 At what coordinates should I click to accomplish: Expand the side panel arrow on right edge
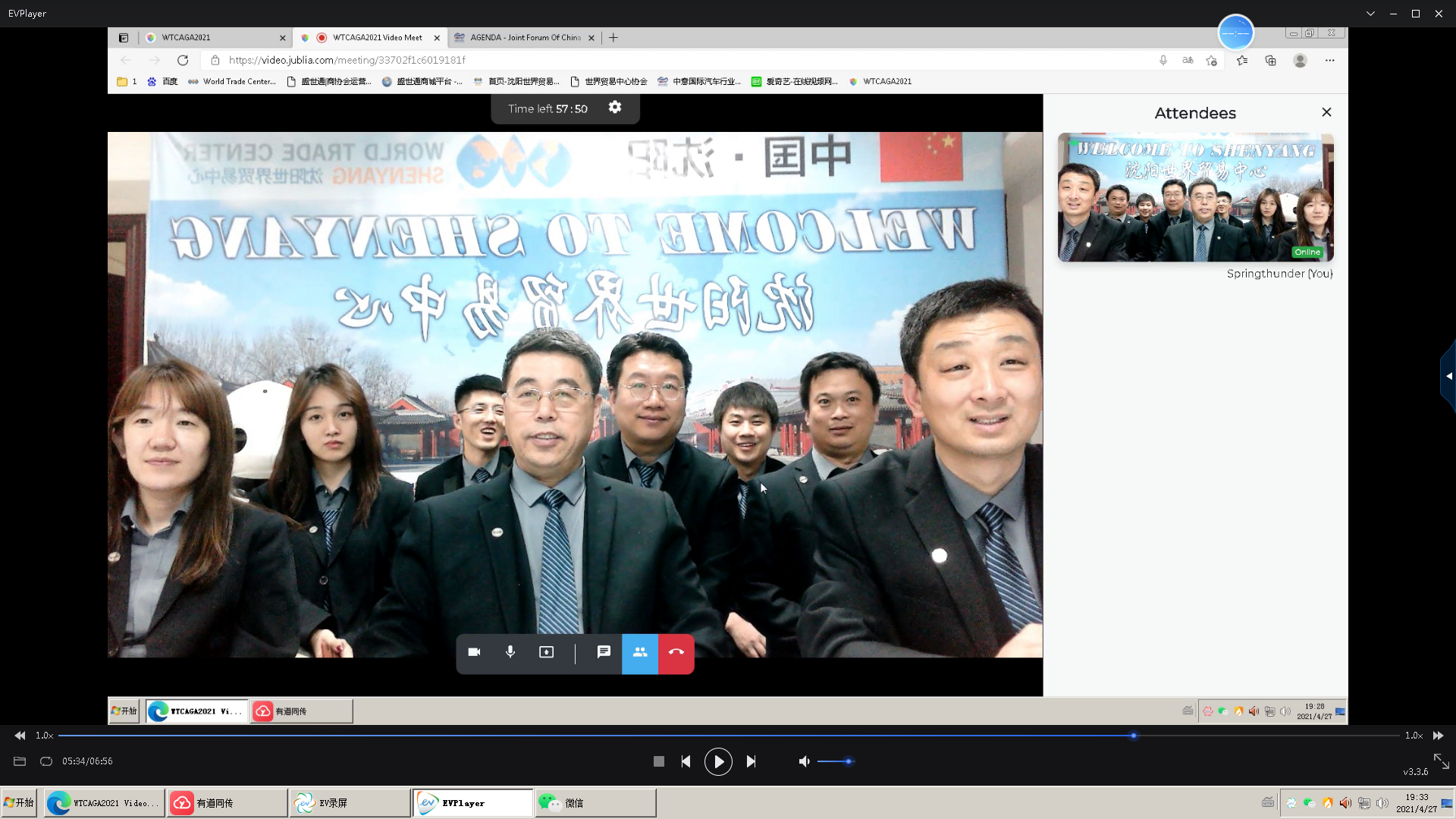[x=1448, y=376]
